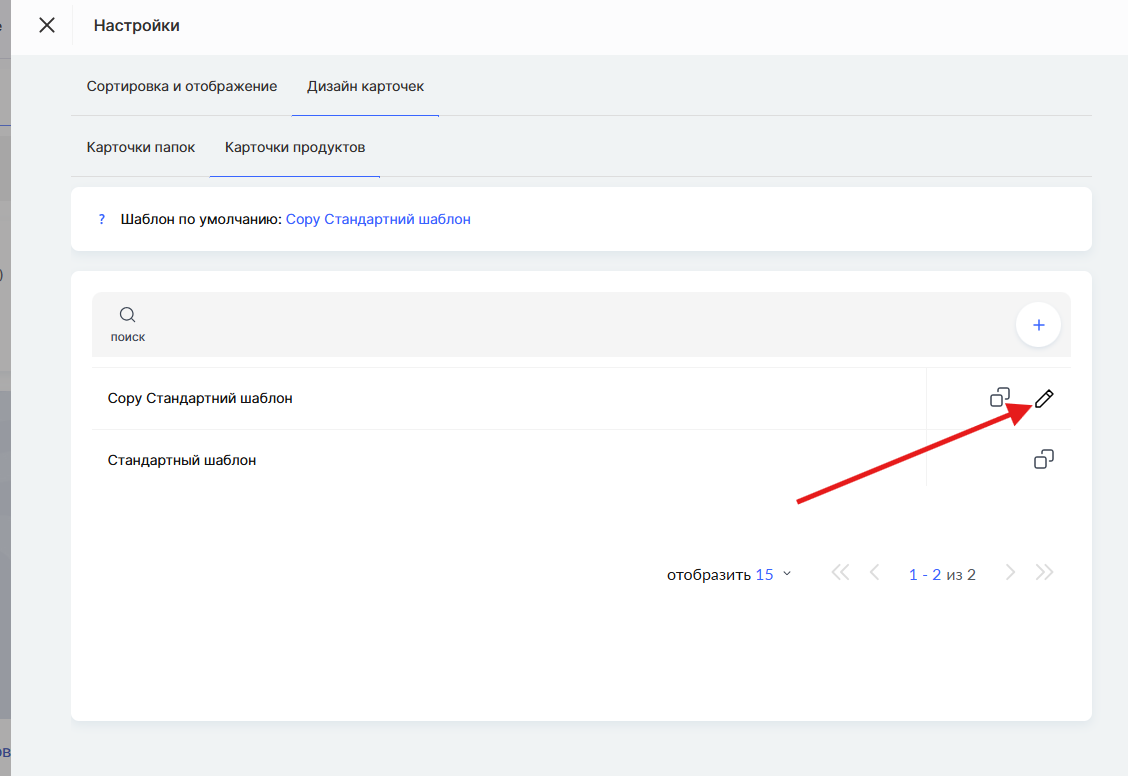Select the Карточки продуктов sub-tab
This screenshot has width=1128, height=776.
[x=295, y=147]
